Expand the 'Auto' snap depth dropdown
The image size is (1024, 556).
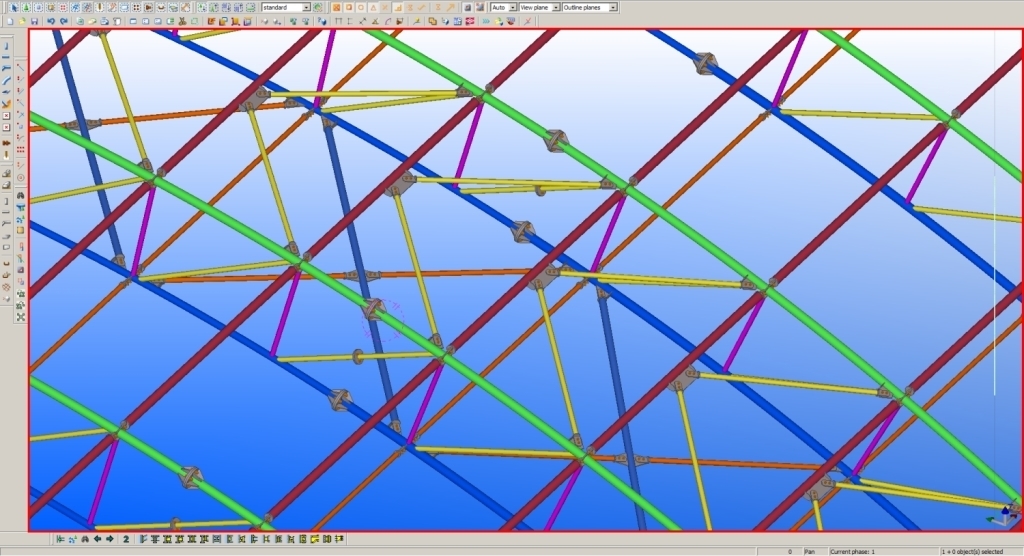pos(513,7)
